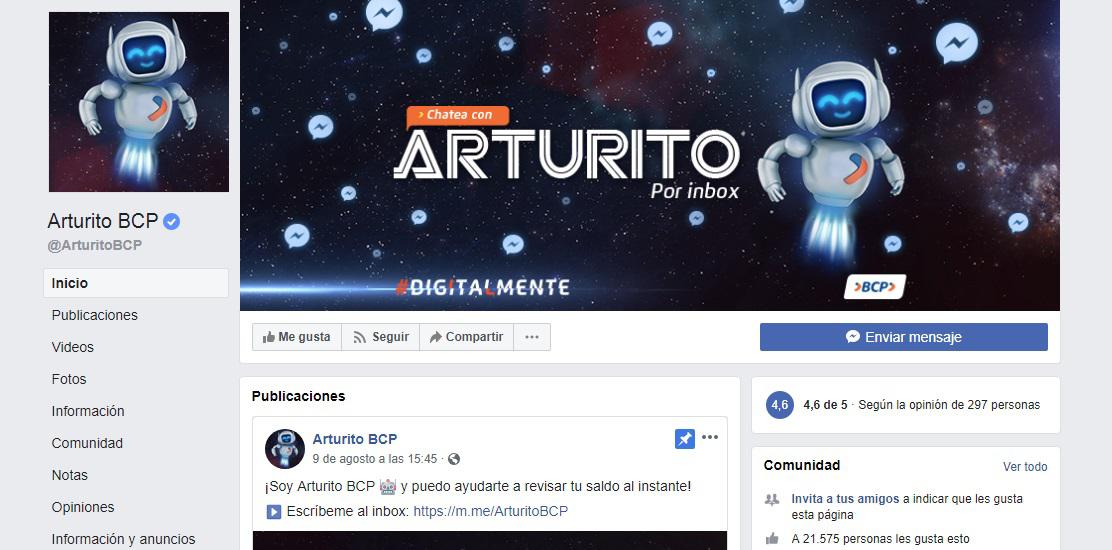Open the m.me/ArturitoBCP link
1112x550 pixels.
[x=491, y=511]
